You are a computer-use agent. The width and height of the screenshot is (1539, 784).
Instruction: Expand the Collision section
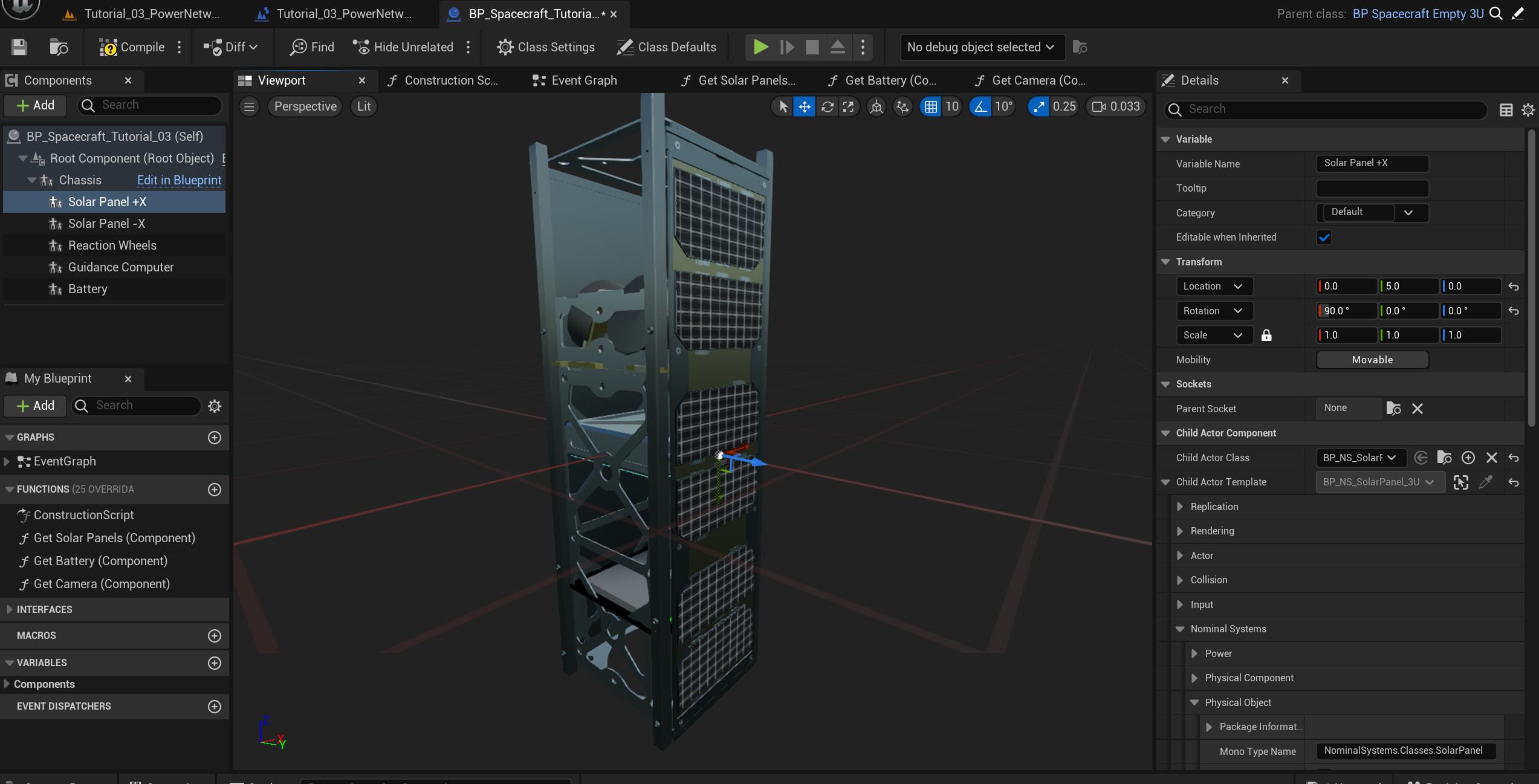[x=1179, y=580]
